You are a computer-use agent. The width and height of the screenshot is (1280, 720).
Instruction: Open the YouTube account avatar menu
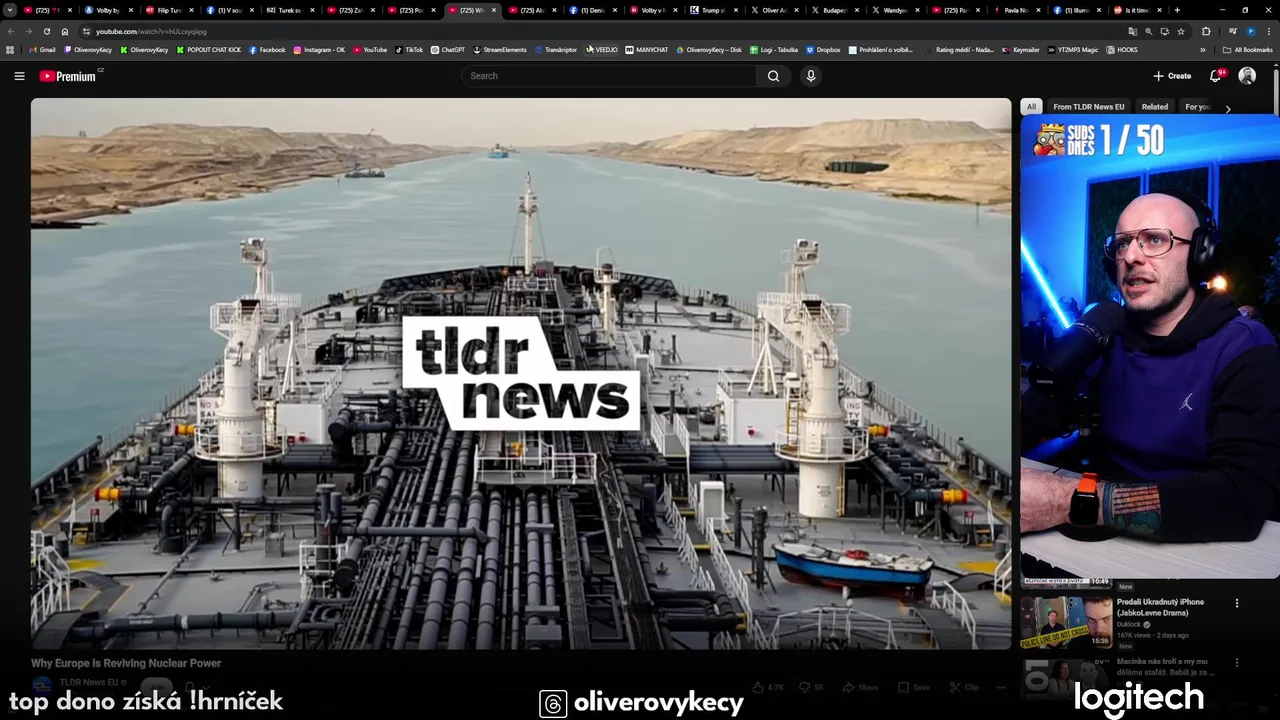pos(1247,76)
